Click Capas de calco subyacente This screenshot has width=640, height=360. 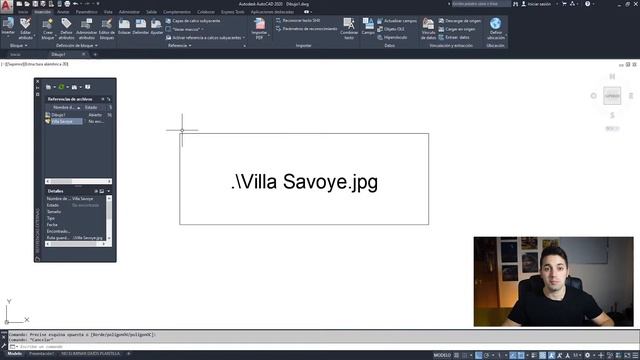pos(193,21)
